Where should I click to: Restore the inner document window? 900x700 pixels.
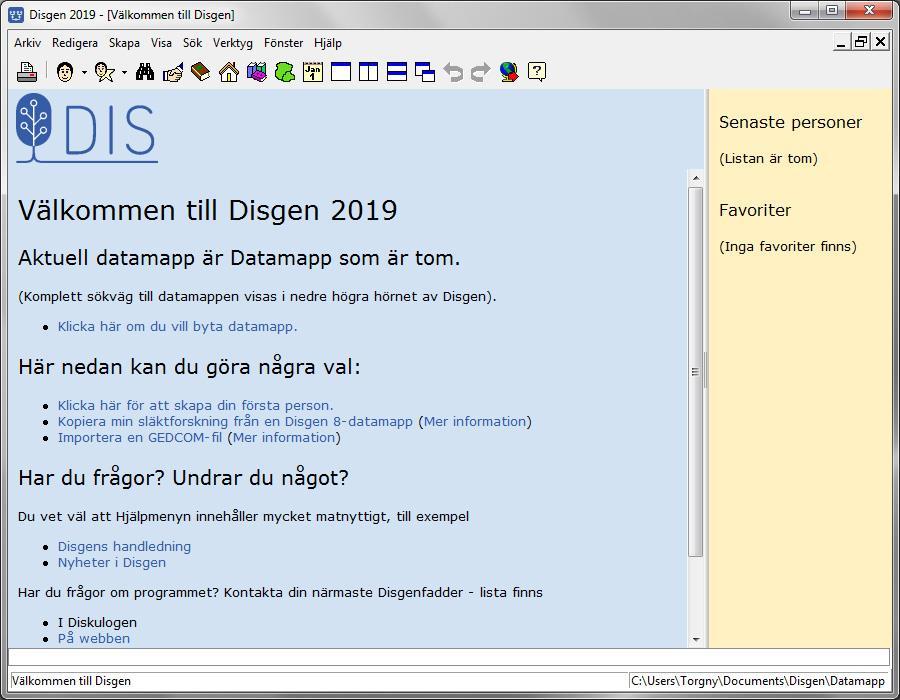[861, 42]
